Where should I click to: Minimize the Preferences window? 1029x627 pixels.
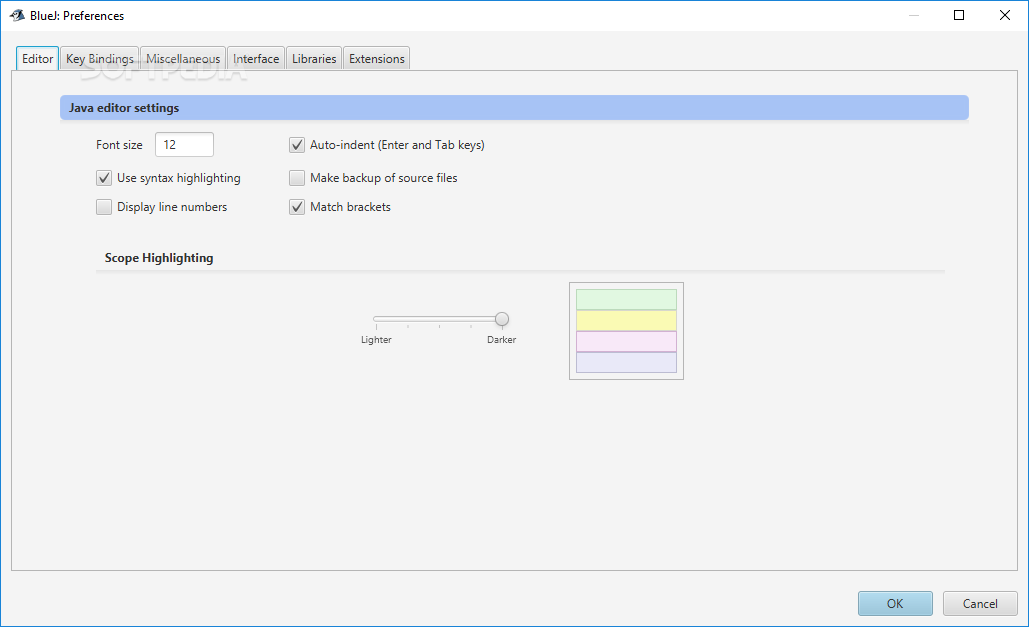[x=914, y=15]
